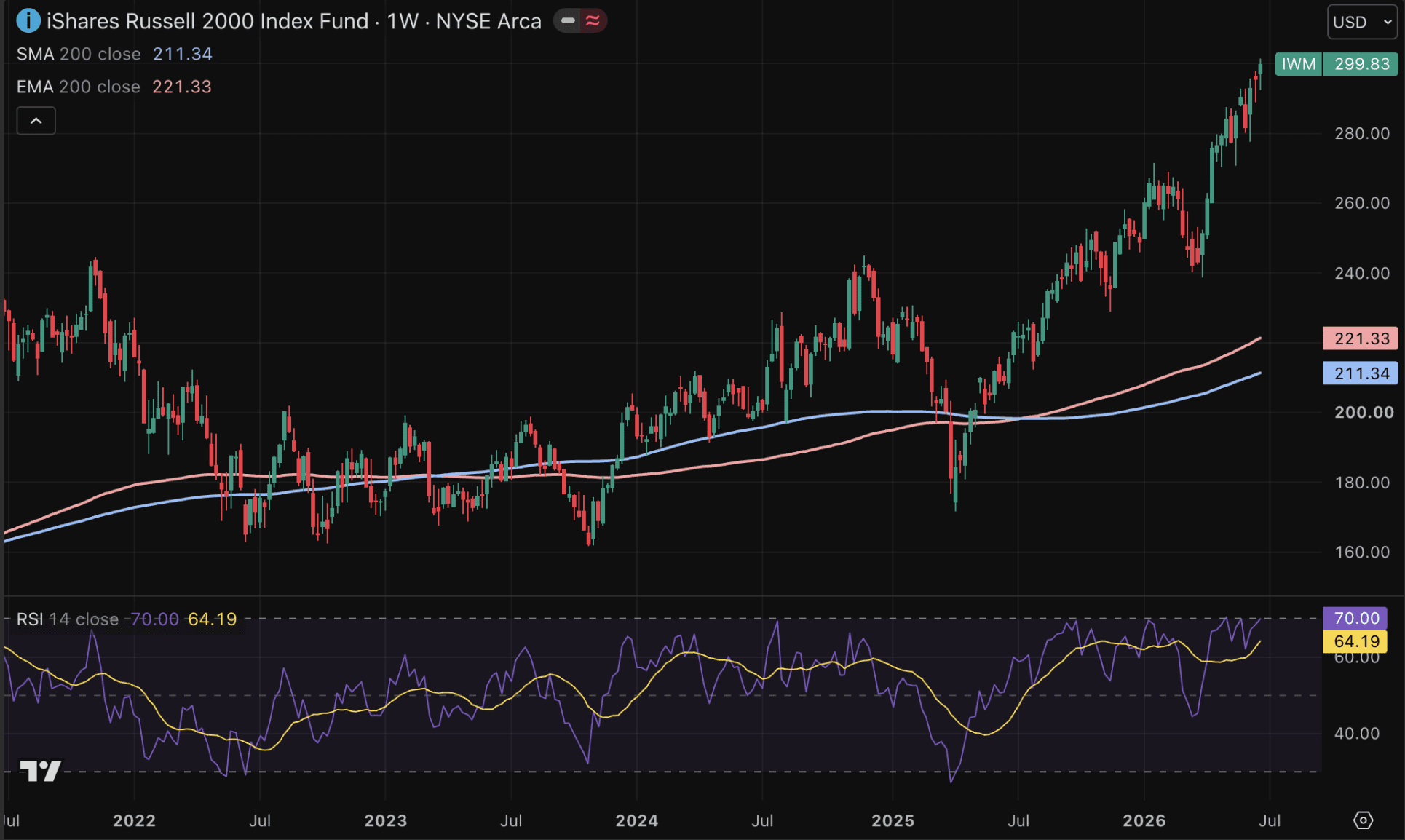1405x840 pixels.
Task: Click RSI legend value 70.00
Action: pos(154,619)
